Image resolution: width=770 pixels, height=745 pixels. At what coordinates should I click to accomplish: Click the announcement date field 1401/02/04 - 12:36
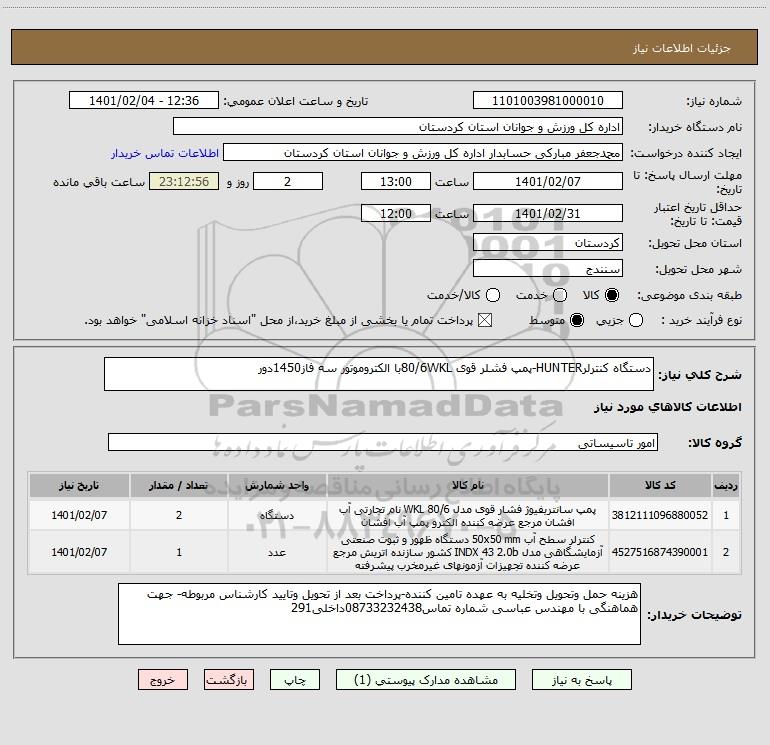(144, 100)
